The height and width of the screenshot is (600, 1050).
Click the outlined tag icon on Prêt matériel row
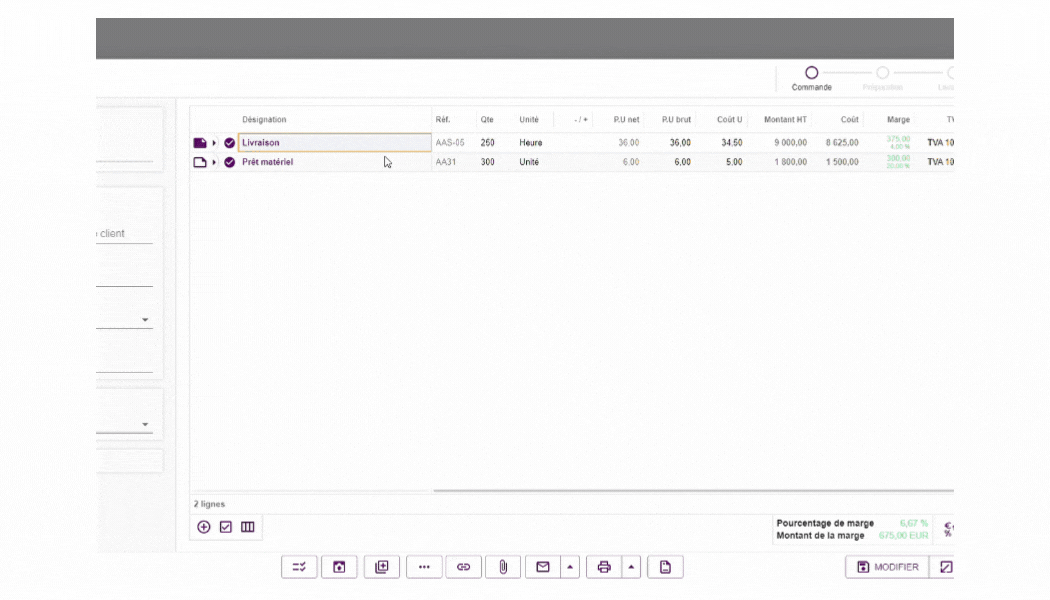pyautogui.click(x=200, y=162)
